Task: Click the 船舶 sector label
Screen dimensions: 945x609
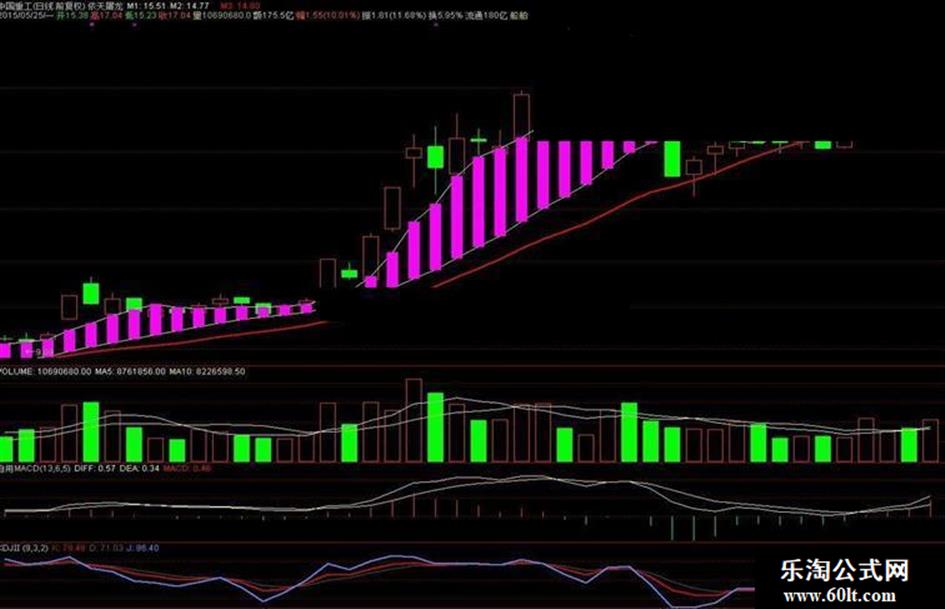Action: (519, 16)
